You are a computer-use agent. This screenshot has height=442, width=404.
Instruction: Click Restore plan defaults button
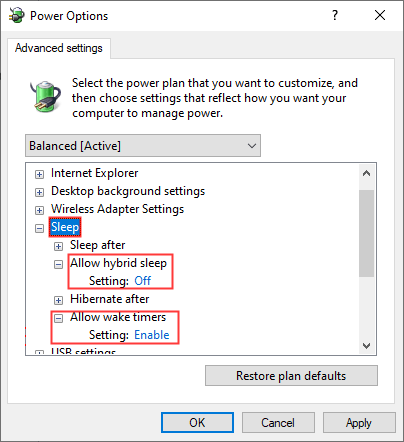click(x=291, y=376)
